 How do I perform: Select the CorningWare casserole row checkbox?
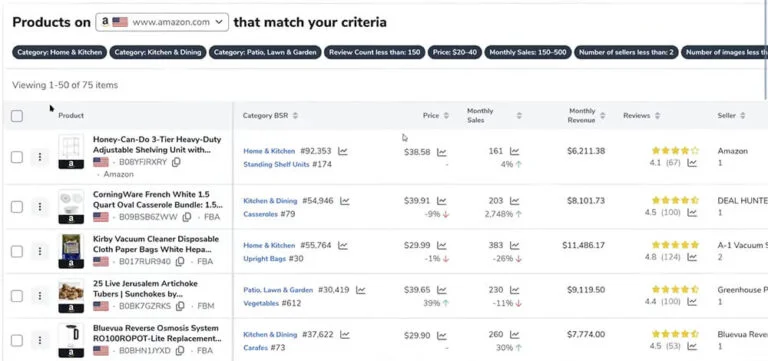coord(17,207)
